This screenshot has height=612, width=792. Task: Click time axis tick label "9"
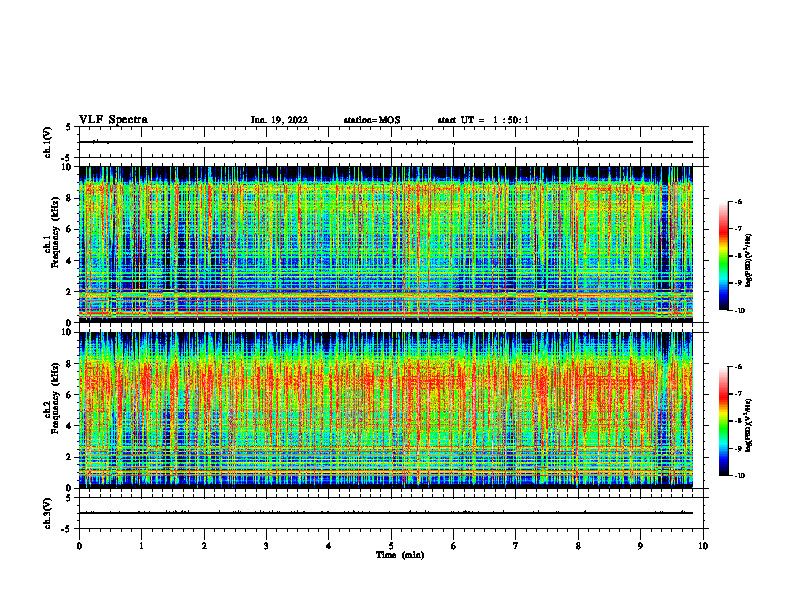click(x=640, y=546)
